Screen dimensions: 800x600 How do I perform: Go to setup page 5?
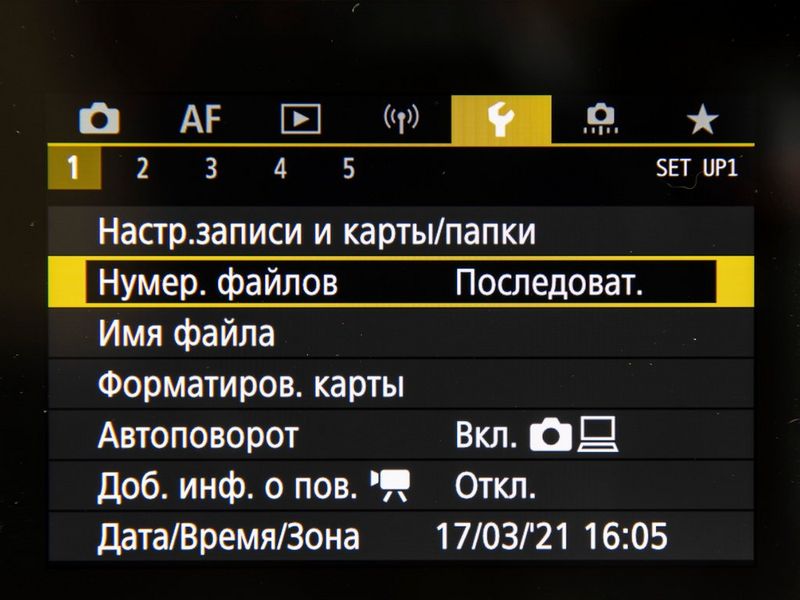pos(348,168)
